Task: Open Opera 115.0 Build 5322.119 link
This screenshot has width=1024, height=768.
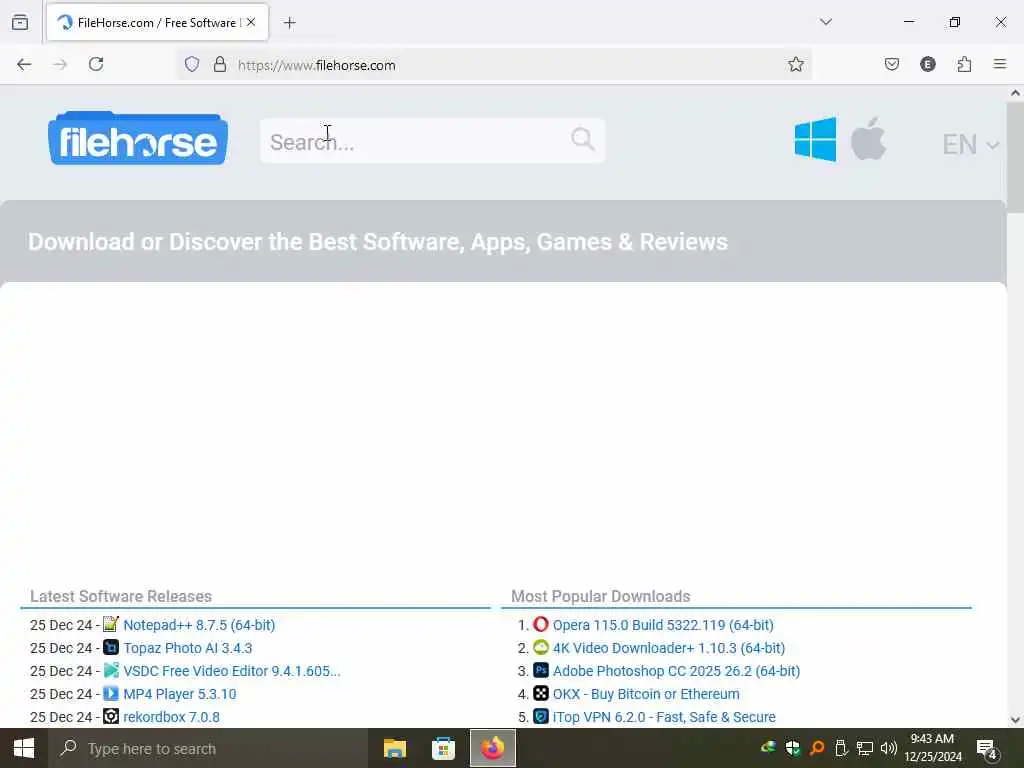Action: tap(663, 625)
